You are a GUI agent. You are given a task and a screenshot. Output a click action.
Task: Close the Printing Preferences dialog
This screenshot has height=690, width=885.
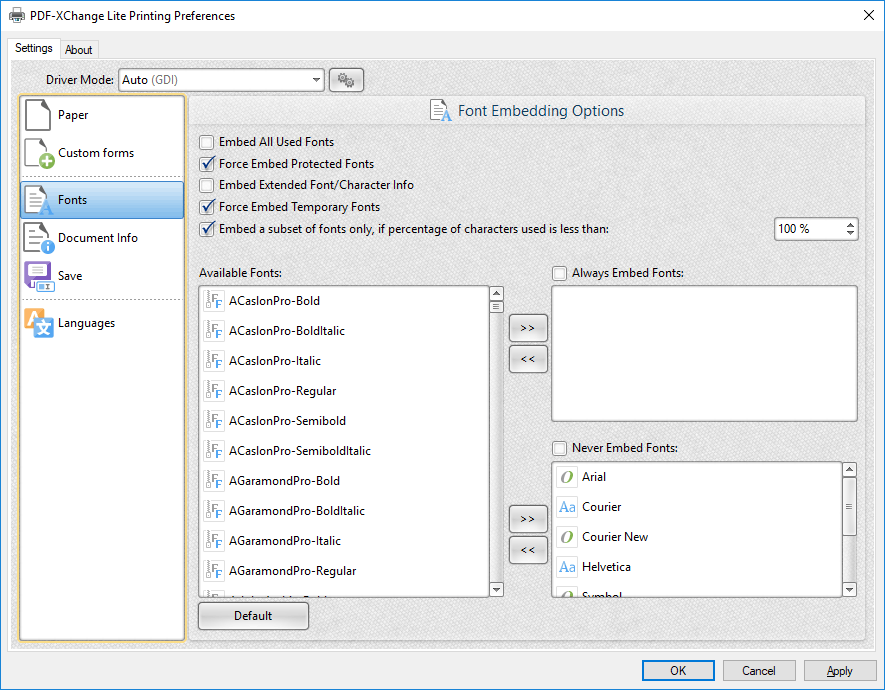click(x=869, y=15)
